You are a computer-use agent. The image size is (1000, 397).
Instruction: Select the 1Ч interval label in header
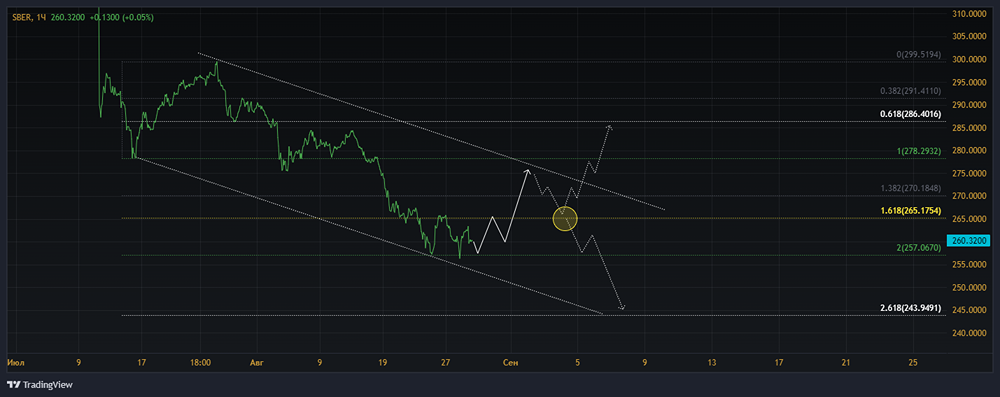click(x=41, y=17)
